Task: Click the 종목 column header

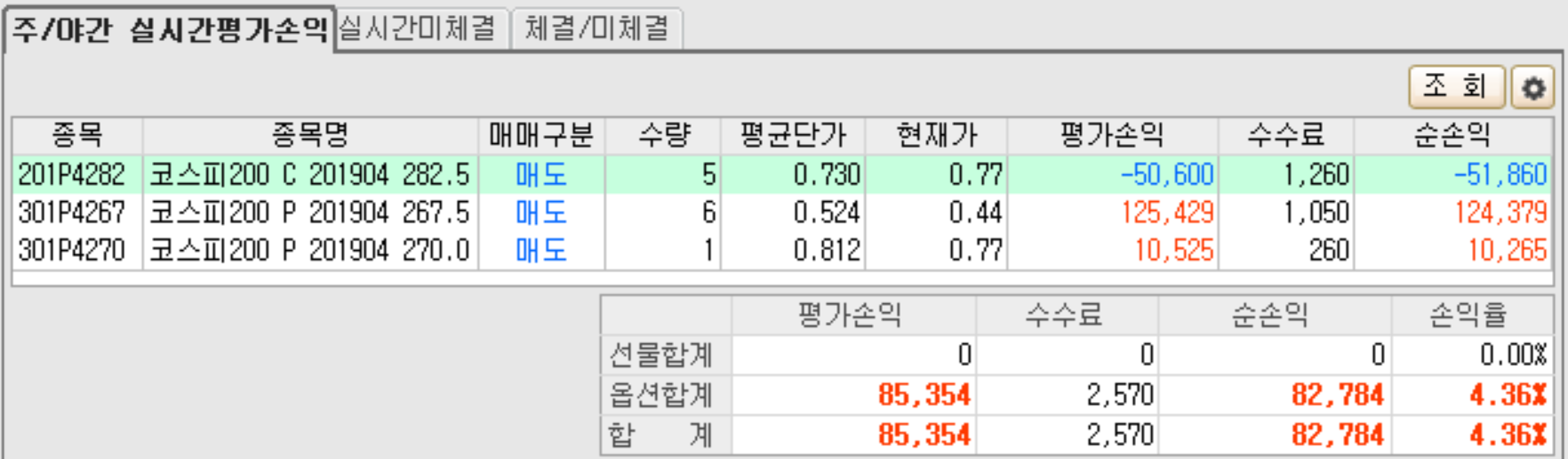Action: click(77, 135)
